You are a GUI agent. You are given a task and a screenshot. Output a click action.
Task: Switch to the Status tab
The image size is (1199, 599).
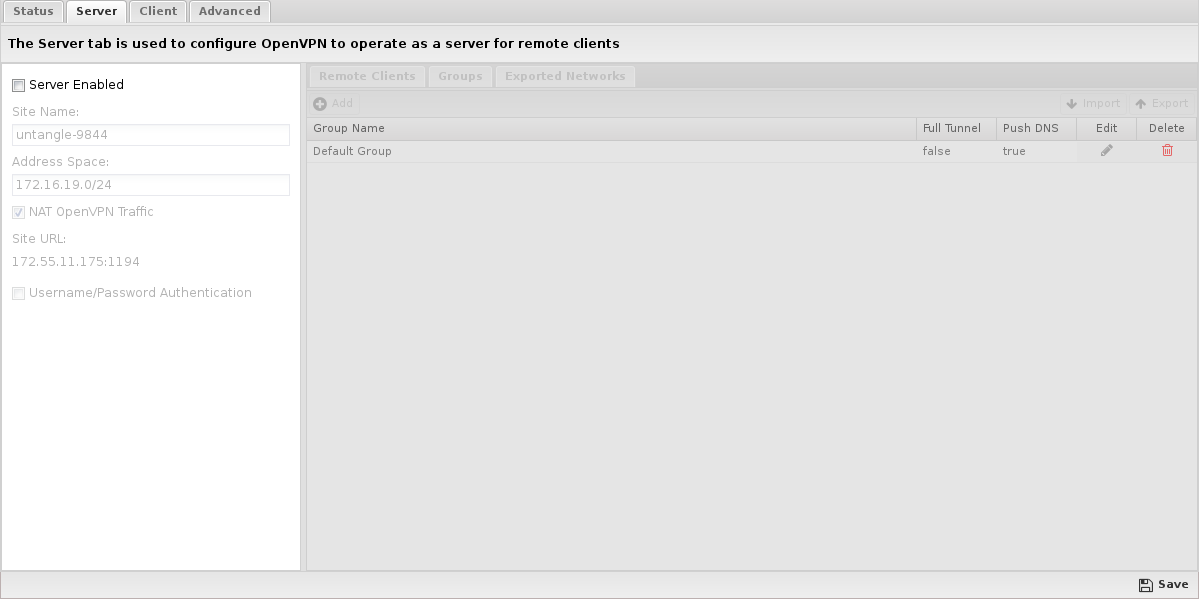pos(33,11)
